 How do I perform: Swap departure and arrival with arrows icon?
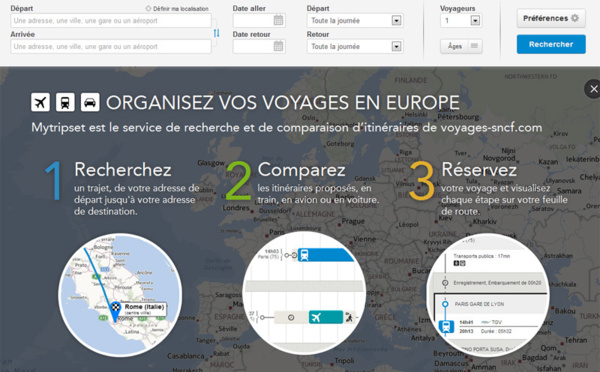point(217,33)
